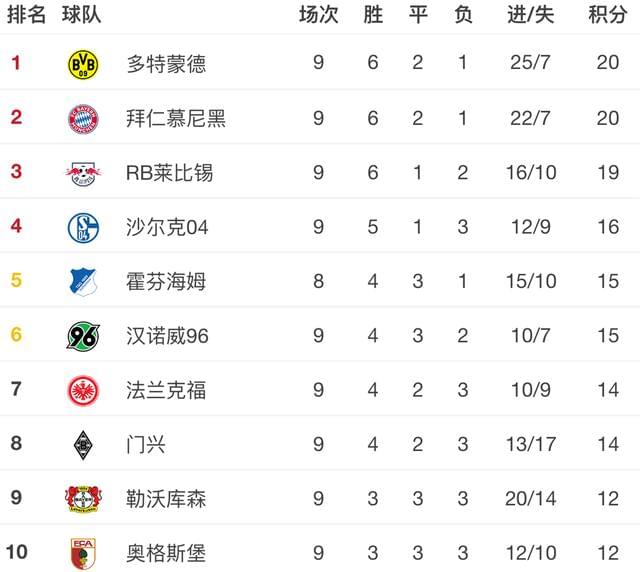Click the Borussia Dortmund BVB logo
640x572 pixels.
click(83, 65)
